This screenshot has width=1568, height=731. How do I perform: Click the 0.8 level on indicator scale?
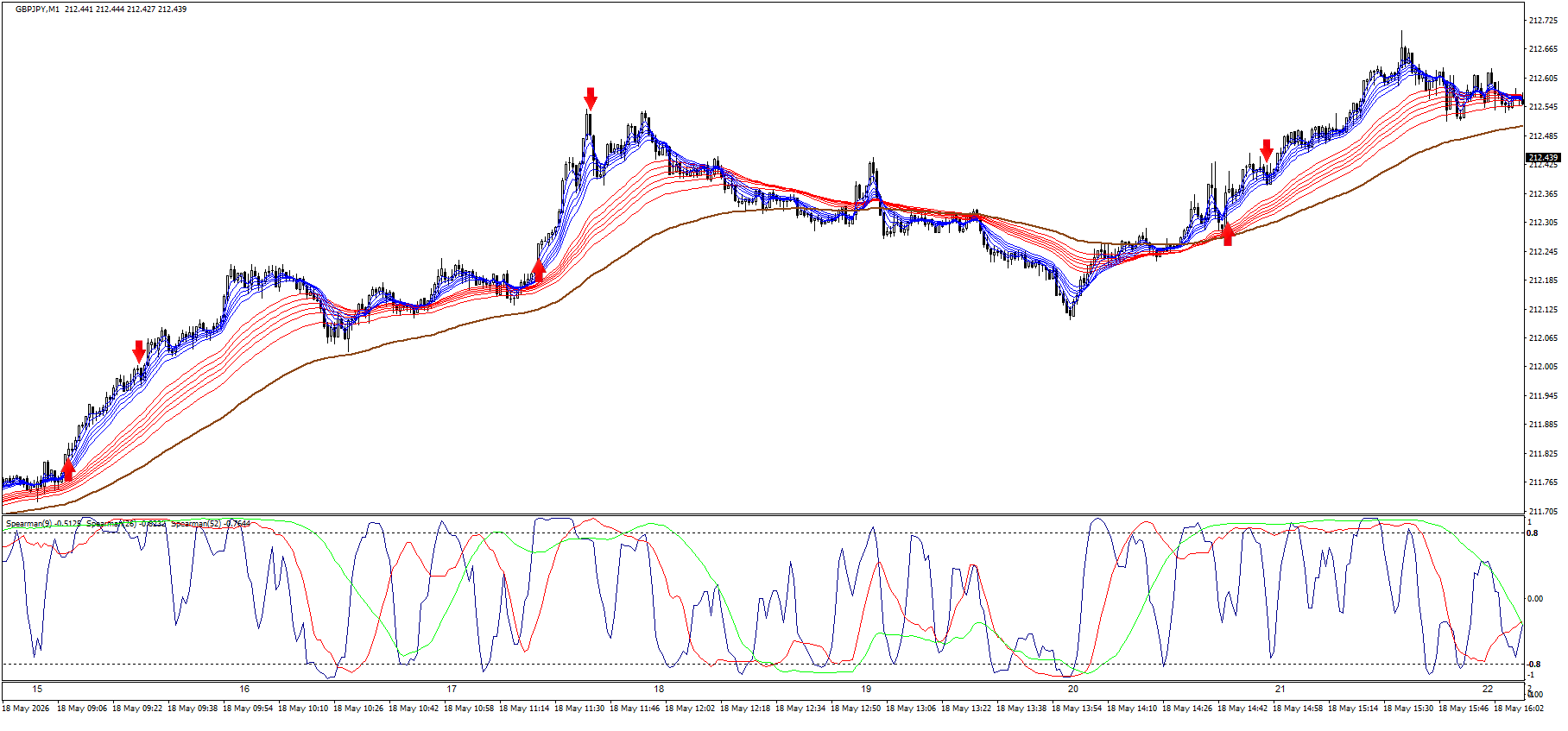(x=1533, y=533)
